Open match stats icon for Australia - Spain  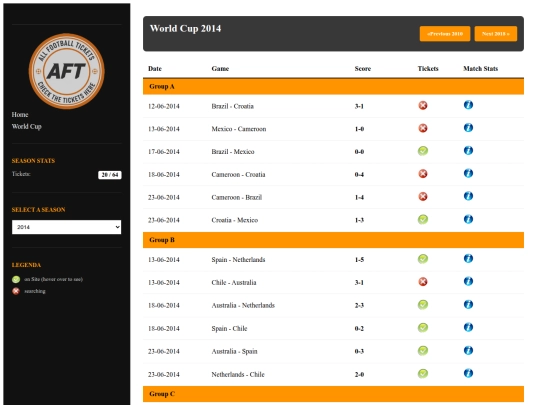pos(468,350)
